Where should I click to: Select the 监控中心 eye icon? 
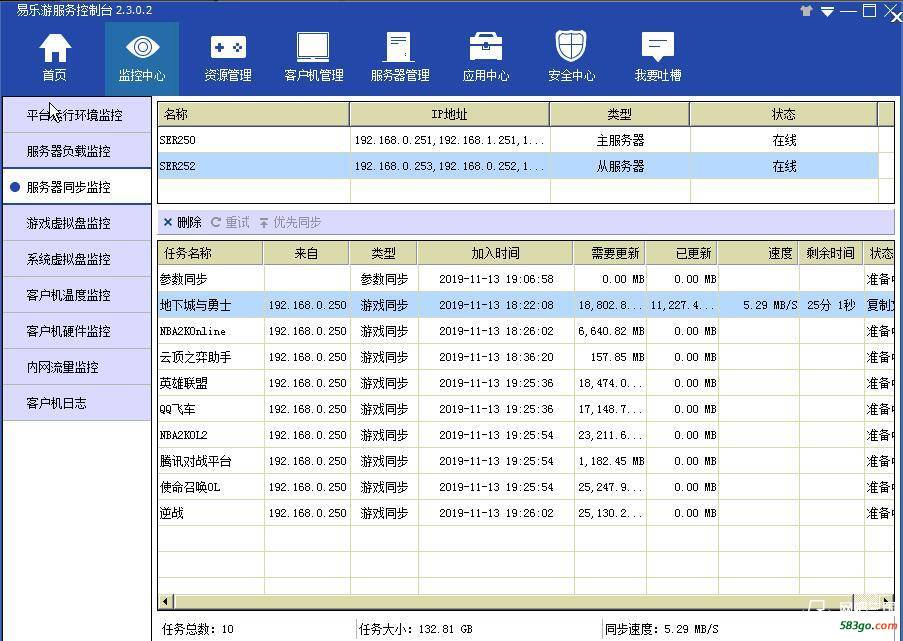142,58
